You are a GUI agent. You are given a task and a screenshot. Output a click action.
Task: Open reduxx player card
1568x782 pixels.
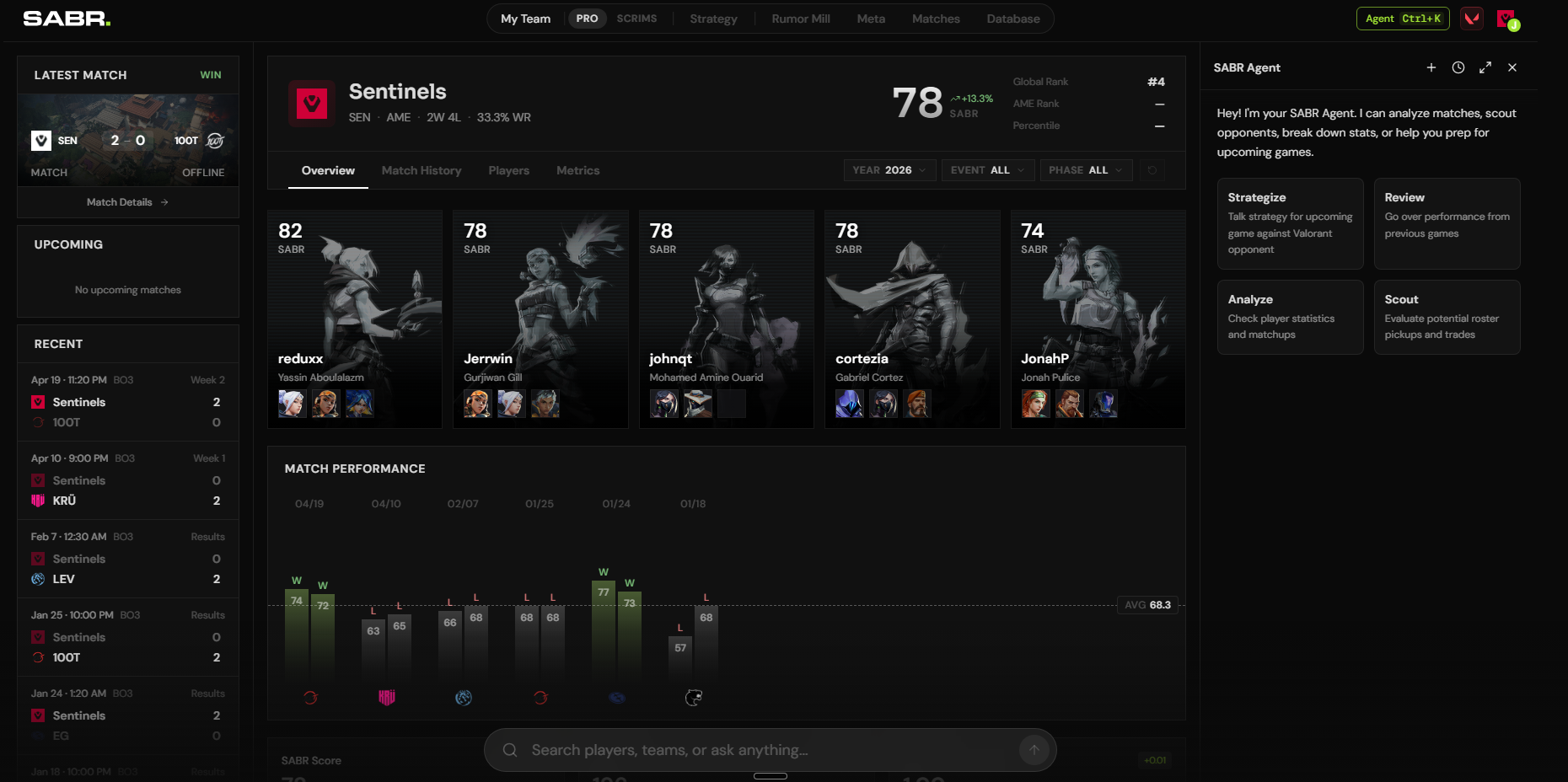coord(355,319)
